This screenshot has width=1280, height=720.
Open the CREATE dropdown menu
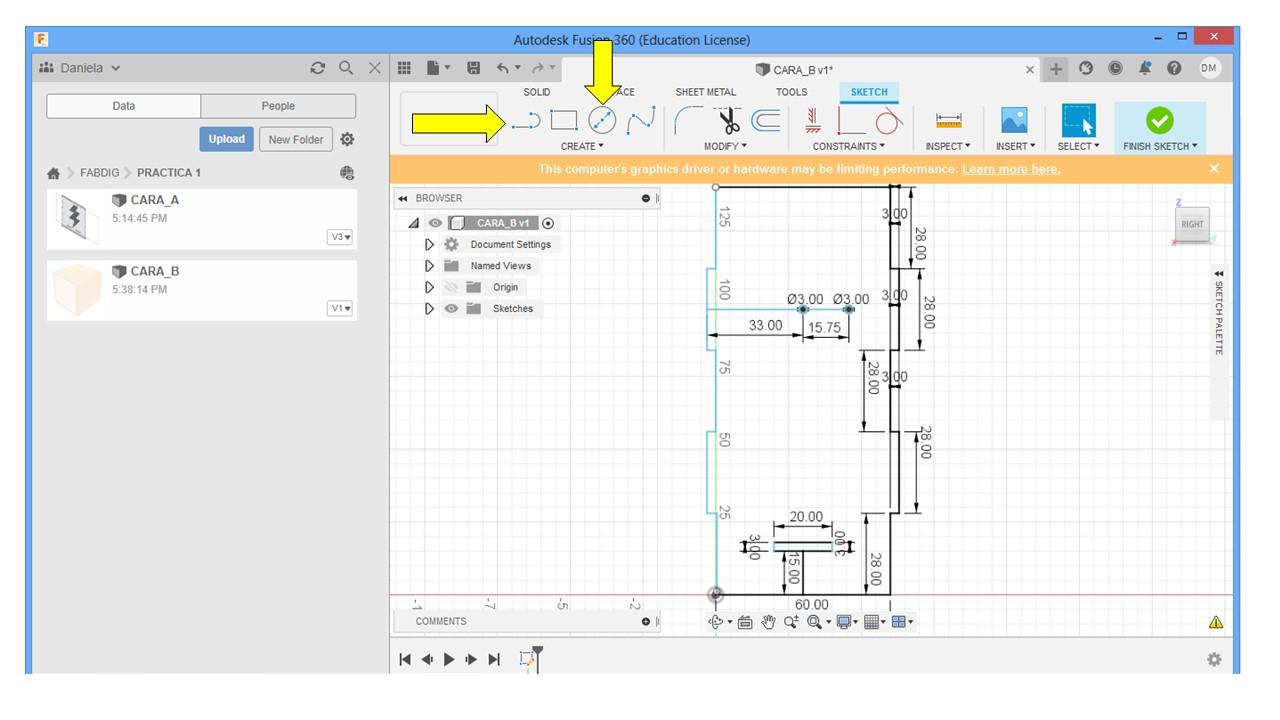582,146
